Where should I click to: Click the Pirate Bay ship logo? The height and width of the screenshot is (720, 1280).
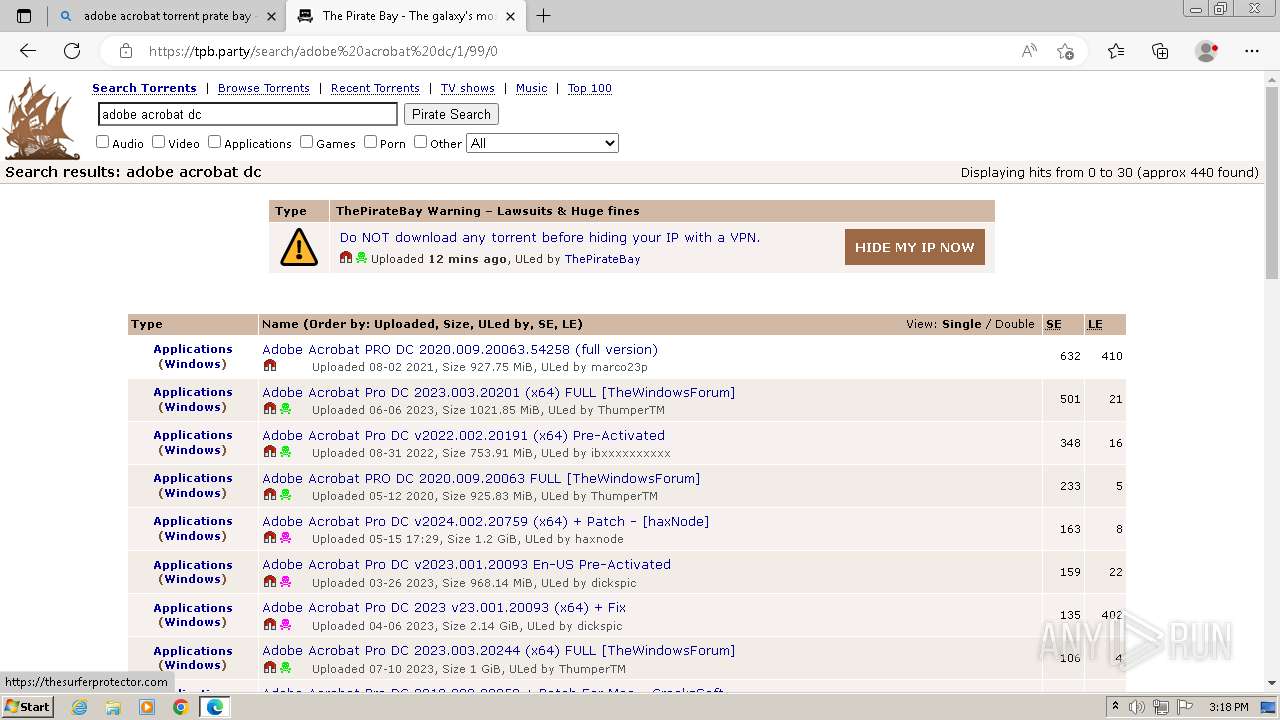(x=41, y=119)
